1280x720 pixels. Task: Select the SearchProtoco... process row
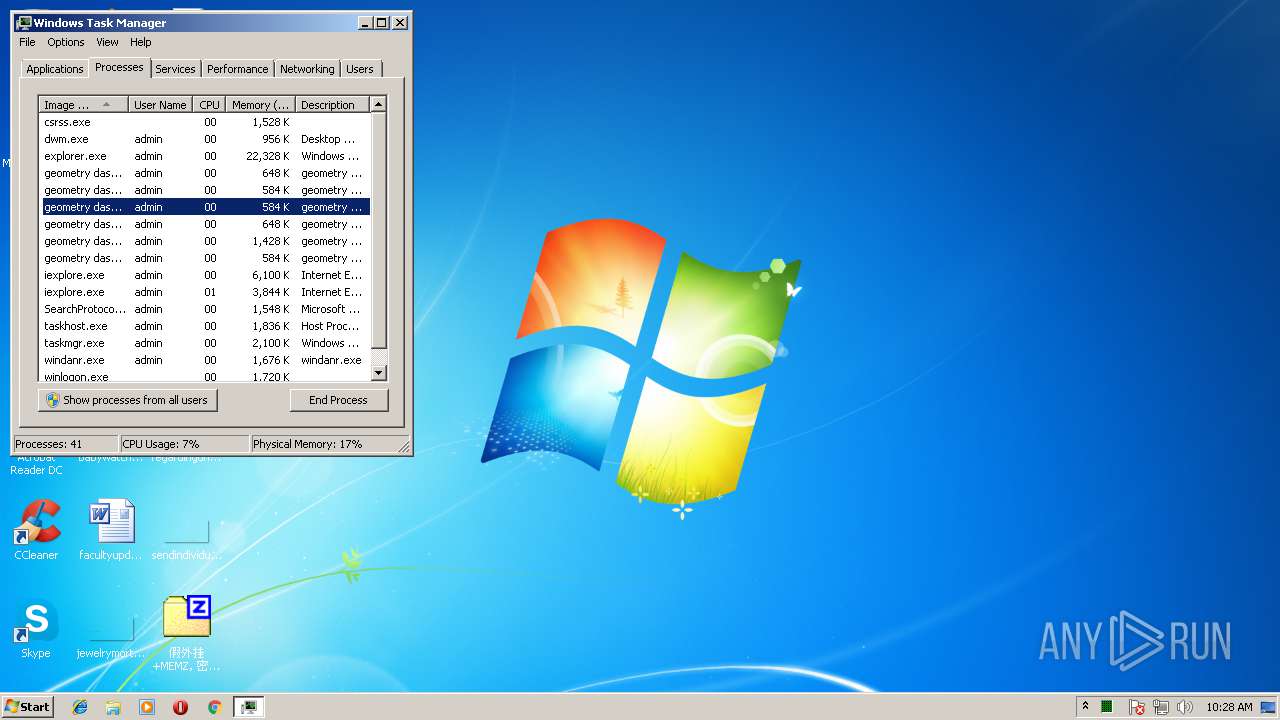click(x=205, y=309)
